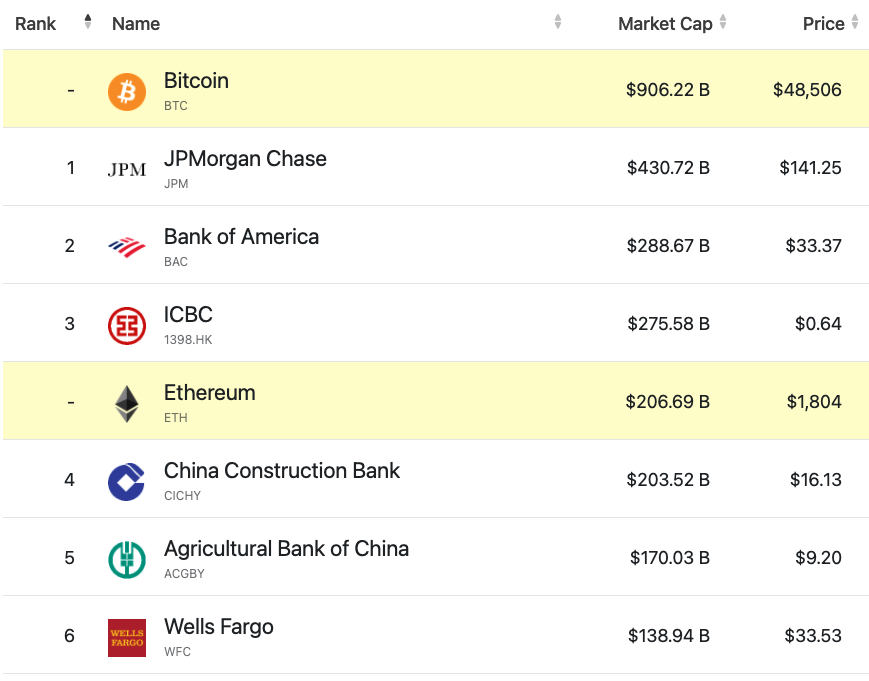Open the Bank of America name link

[x=241, y=237]
